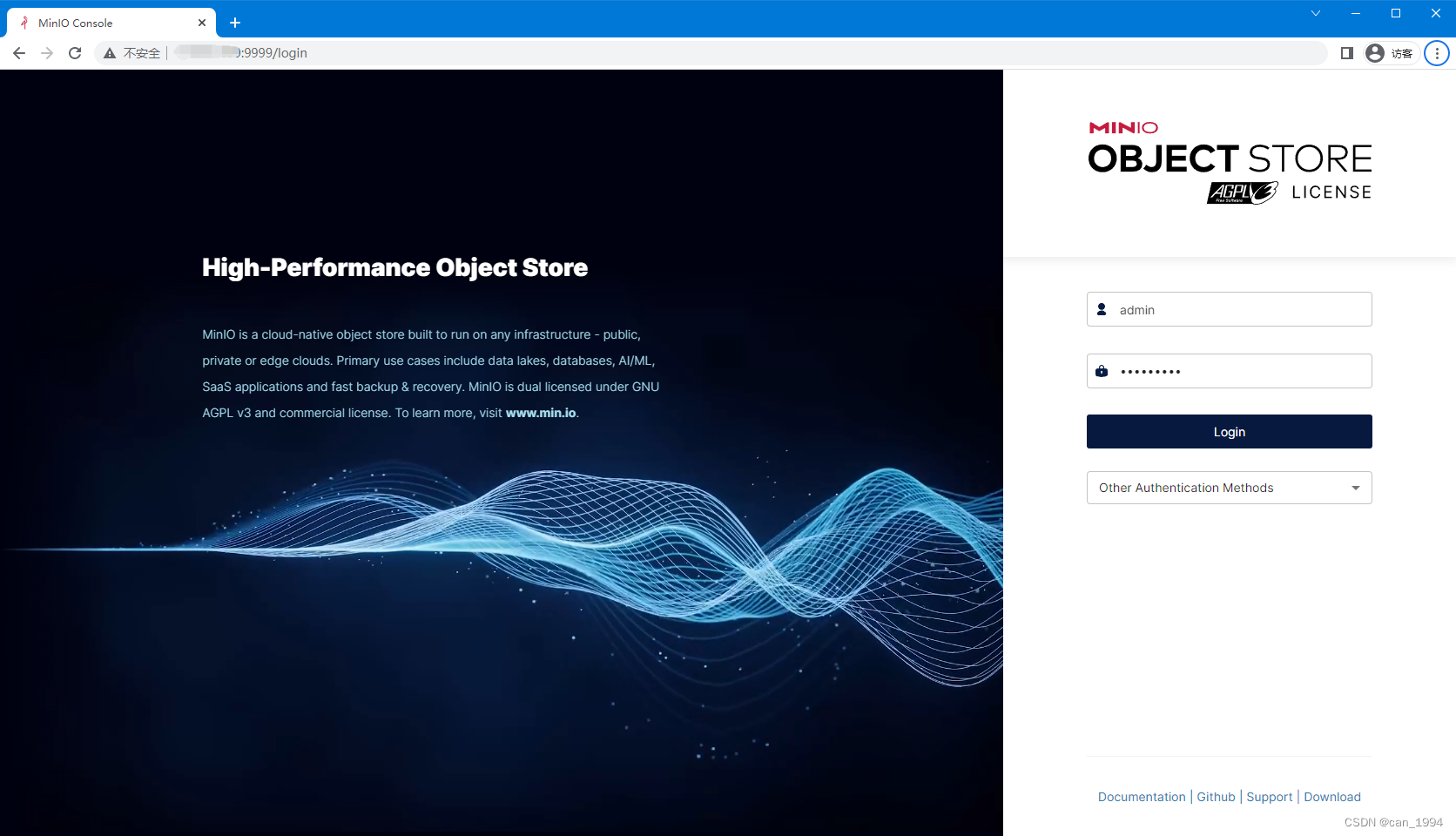Click the browser forward arrow
The image size is (1456, 836).
pos(47,53)
